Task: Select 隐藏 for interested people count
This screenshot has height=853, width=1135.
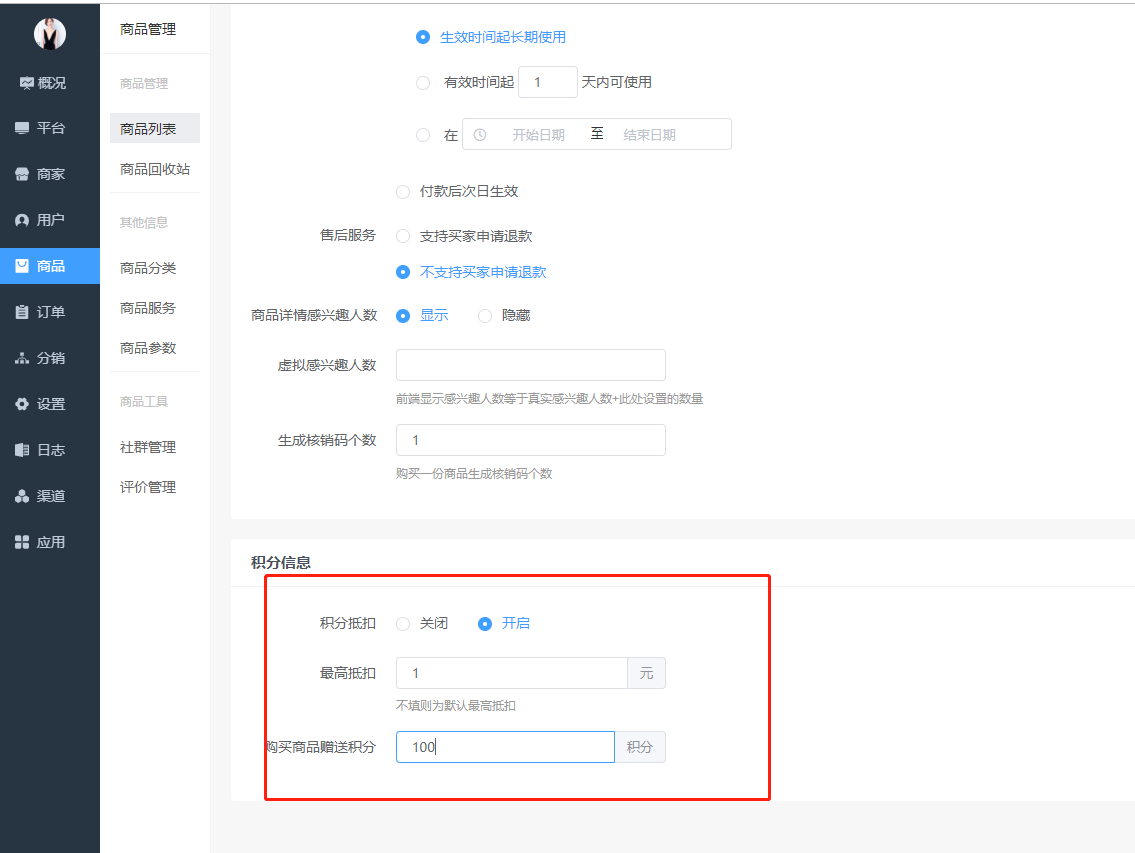Action: pyautogui.click(x=485, y=316)
